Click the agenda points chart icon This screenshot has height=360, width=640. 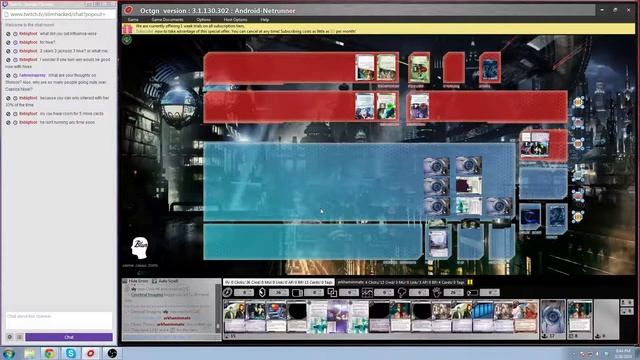pyautogui.click(x=367, y=292)
